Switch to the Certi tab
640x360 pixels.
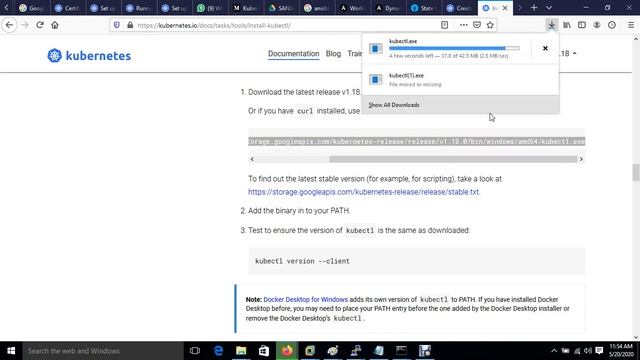coord(68,8)
